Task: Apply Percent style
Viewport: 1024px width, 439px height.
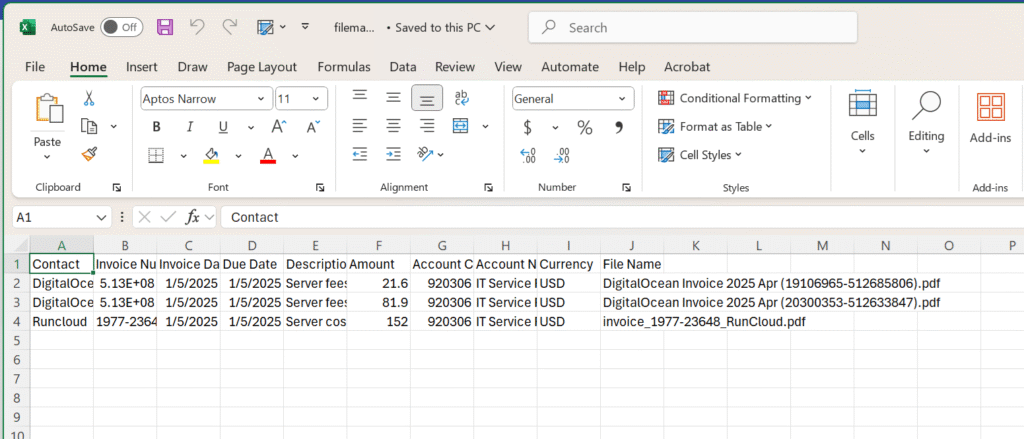Action: pos(584,127)
